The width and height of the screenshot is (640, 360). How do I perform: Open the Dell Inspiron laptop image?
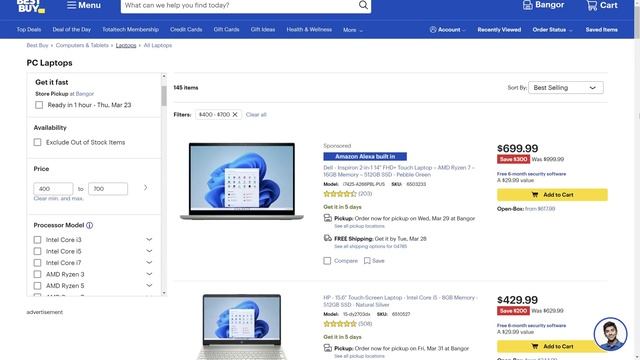pos(242,181)
